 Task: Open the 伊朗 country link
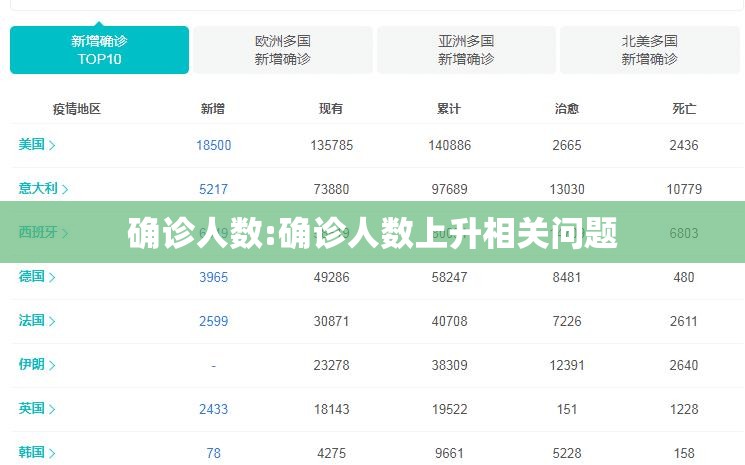pyautogui.click(x=31, y=364)
